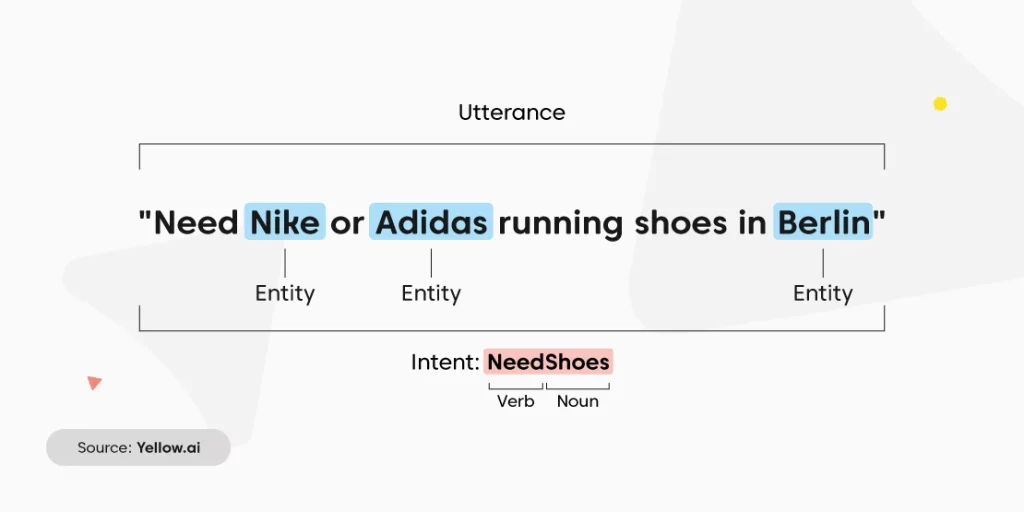Select the highlighted word Nike
Image resolution: width=1024 pixels, height=512 pixels.
pos(285,222)
